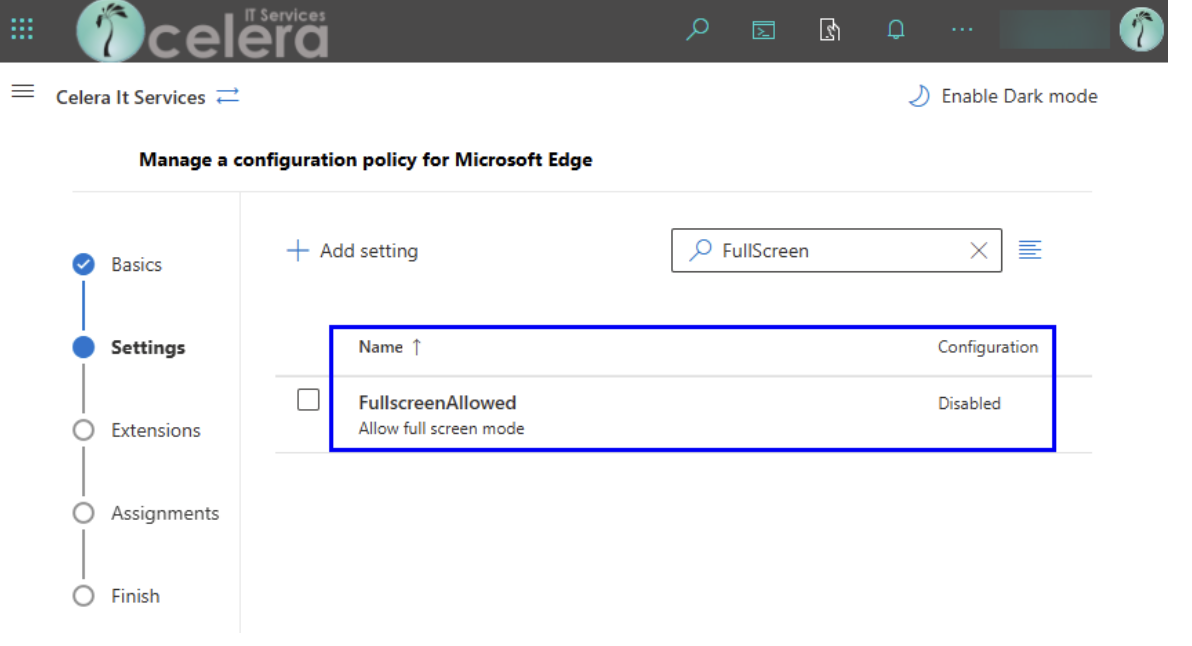This screenshot has height=646, width=1192.
Task: Switch organization via arrows next to Celera
Action: [227, 97]
